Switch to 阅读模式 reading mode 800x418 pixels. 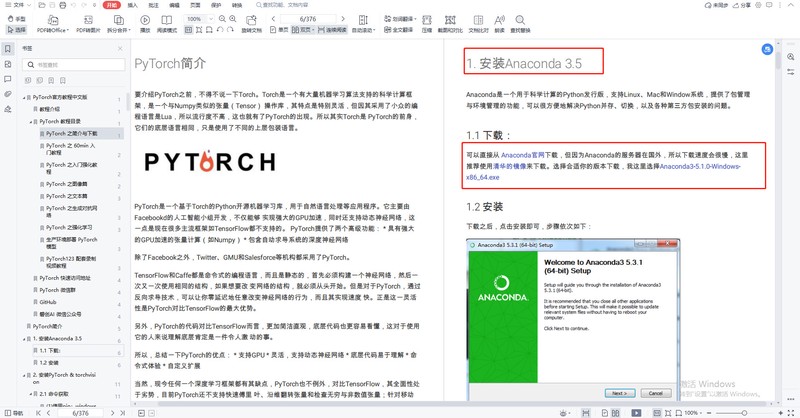pos(166,23)
